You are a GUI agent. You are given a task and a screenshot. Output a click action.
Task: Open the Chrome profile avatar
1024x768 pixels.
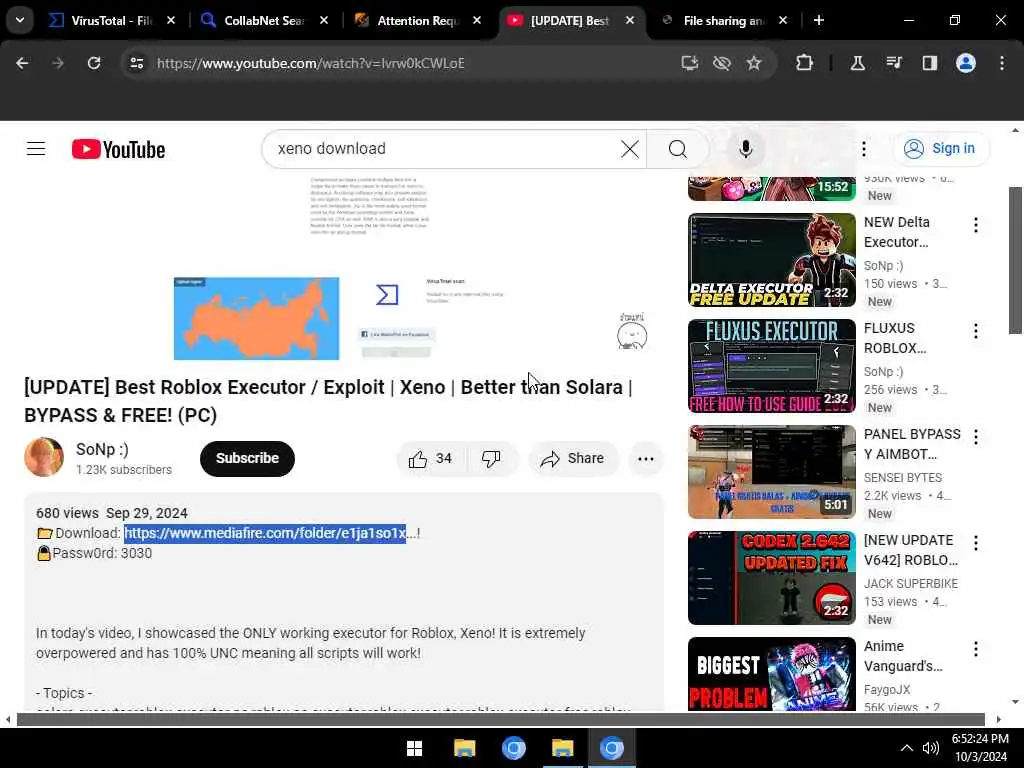(966, 63)
